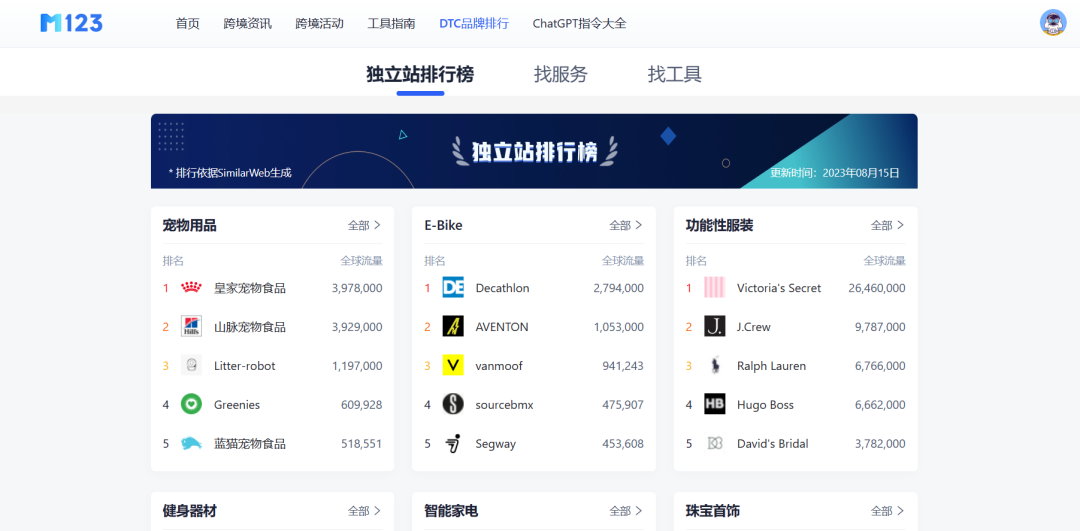Click the pink striped Victoria's Secret logo
Screen dimensions: 1080x531
714,288
